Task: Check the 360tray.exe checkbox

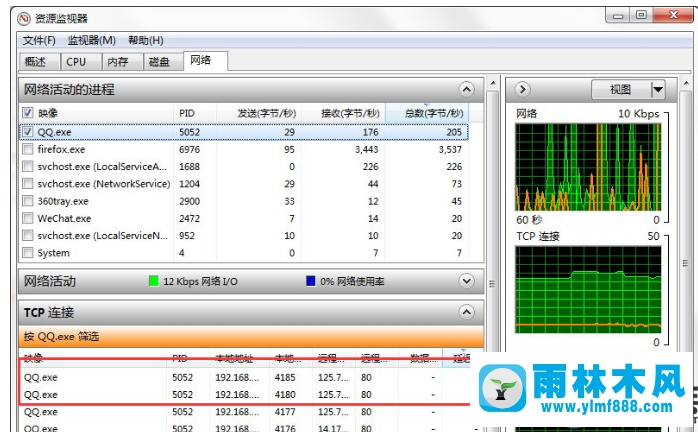Action: (x=28, y=201)
